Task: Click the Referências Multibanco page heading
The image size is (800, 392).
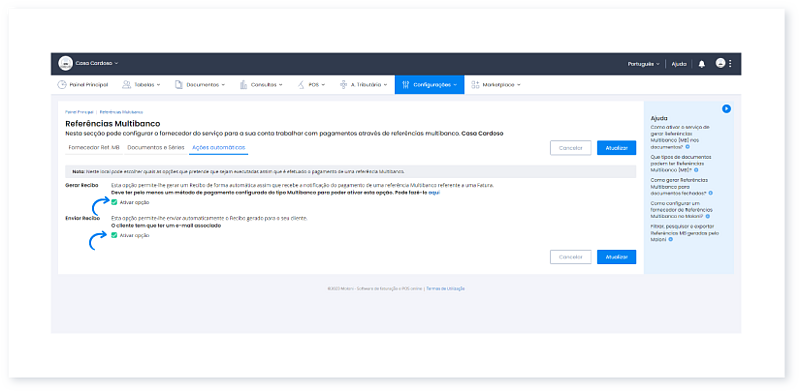Action: click(x=113, y=124)
